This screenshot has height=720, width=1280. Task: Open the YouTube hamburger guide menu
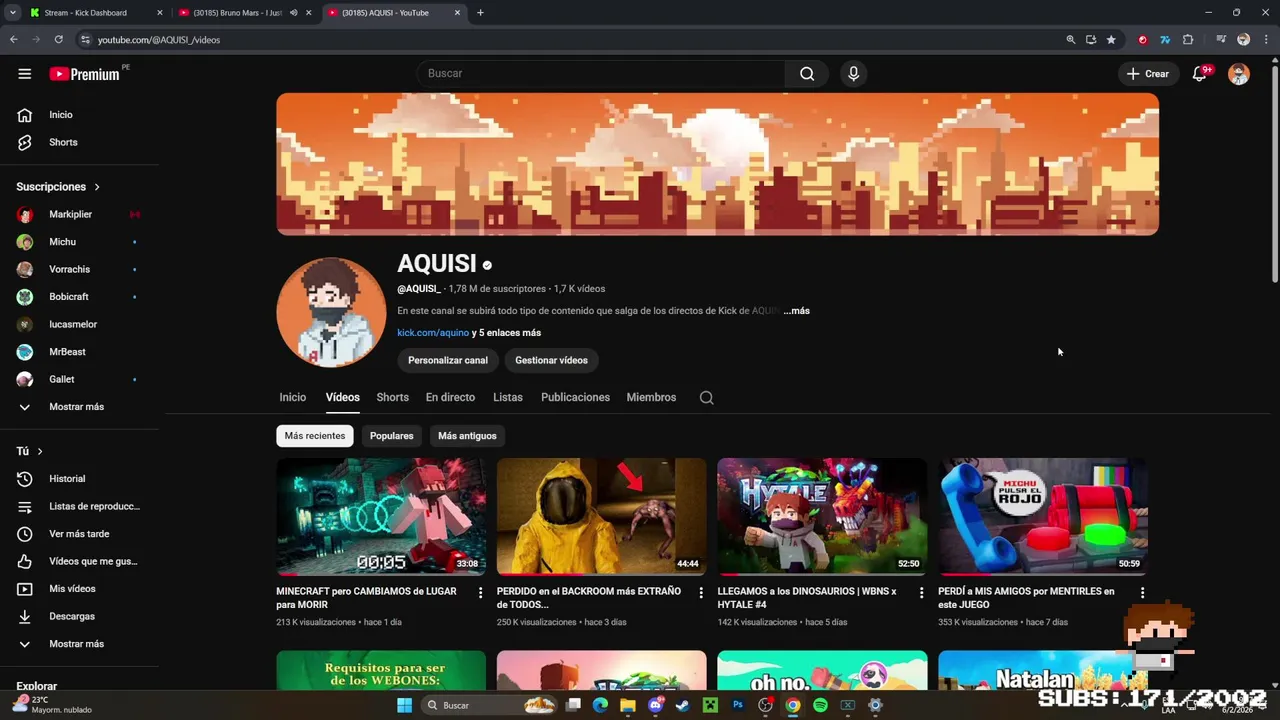[x=25, y=73]
